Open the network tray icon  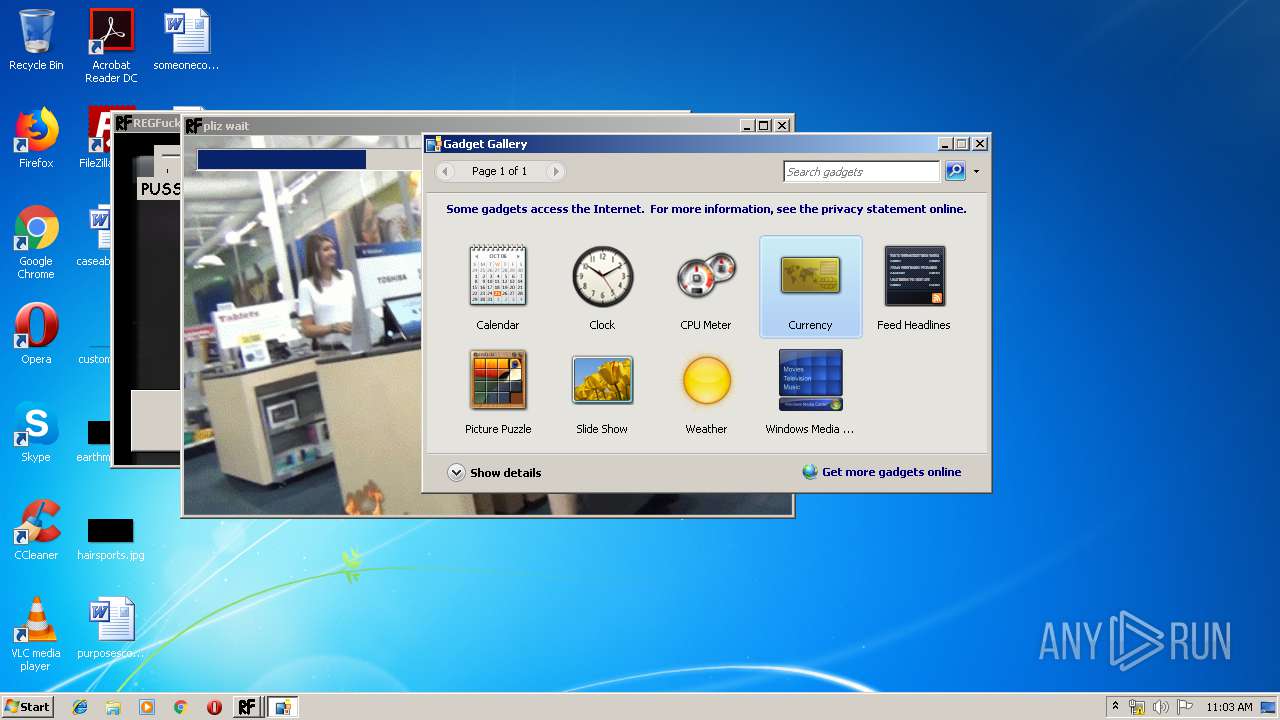(x=1137, y=707)
